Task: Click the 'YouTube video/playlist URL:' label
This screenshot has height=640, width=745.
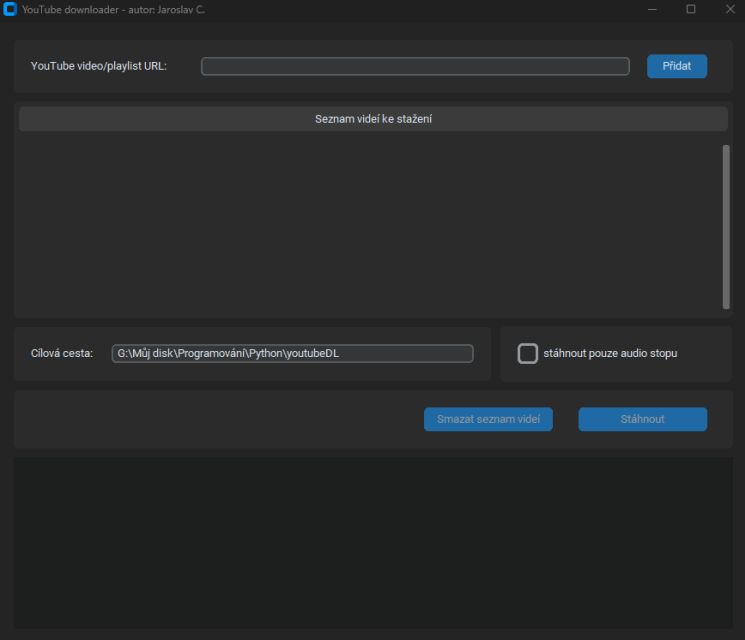Action: (x=99, y=66)
